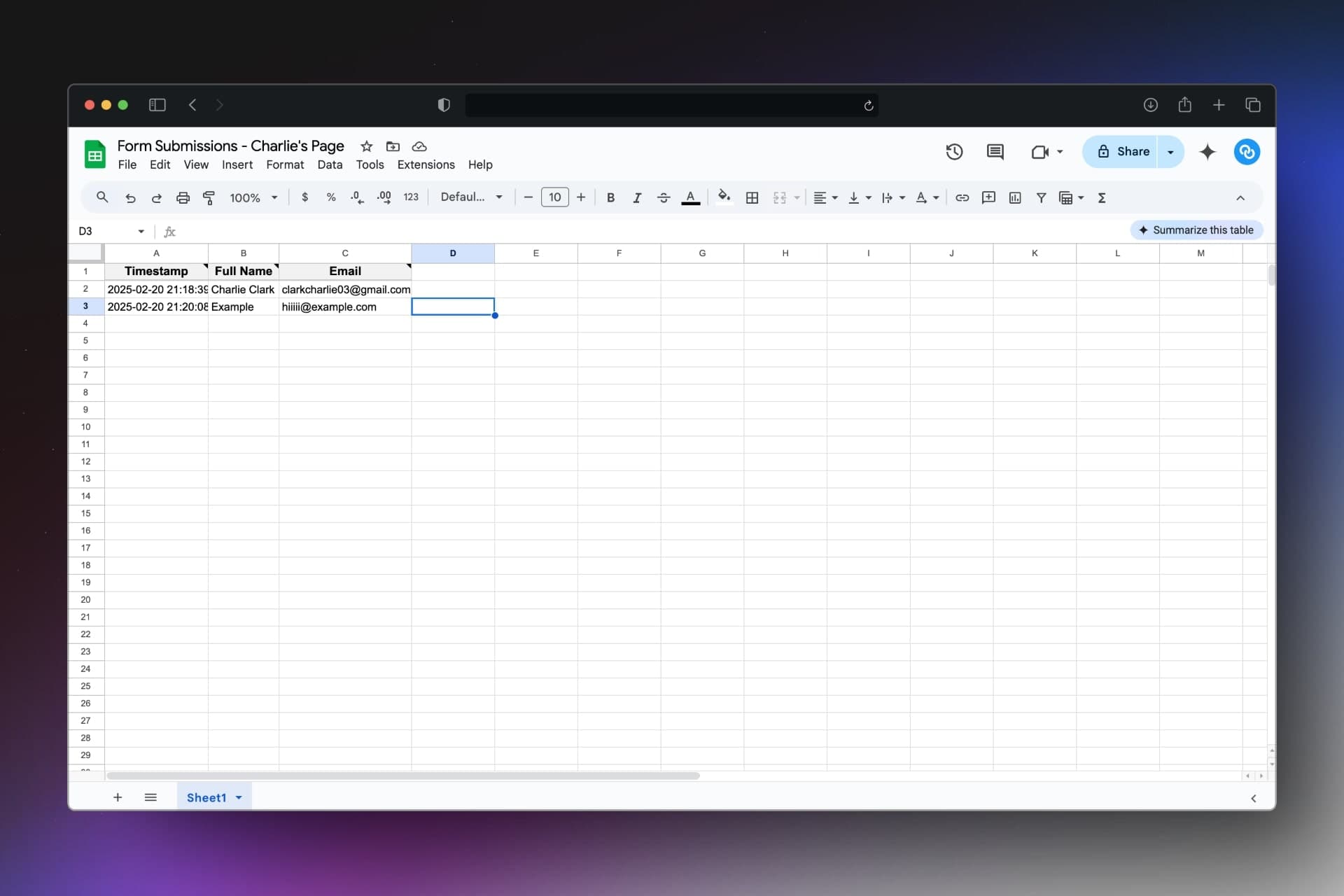Open the Data menu
The width and height of the screenshot is (1344, 896).
[x=330, y=164]
